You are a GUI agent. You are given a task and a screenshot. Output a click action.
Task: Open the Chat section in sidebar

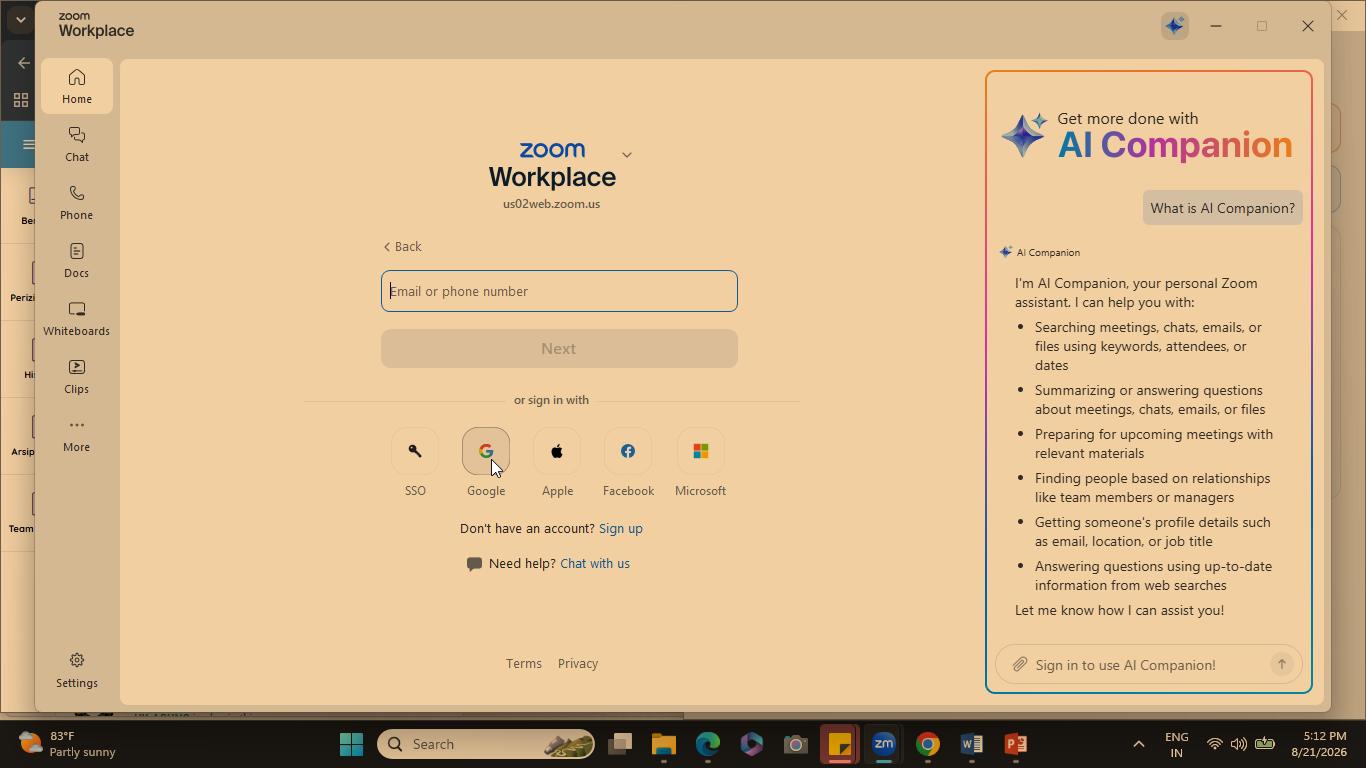(77, 144)
